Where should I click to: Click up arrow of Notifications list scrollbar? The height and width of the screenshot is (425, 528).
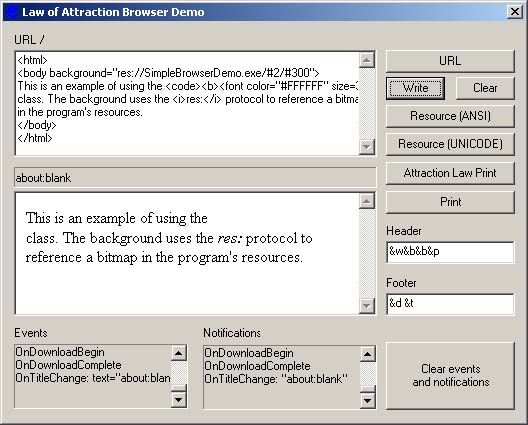tap(367, 354)
